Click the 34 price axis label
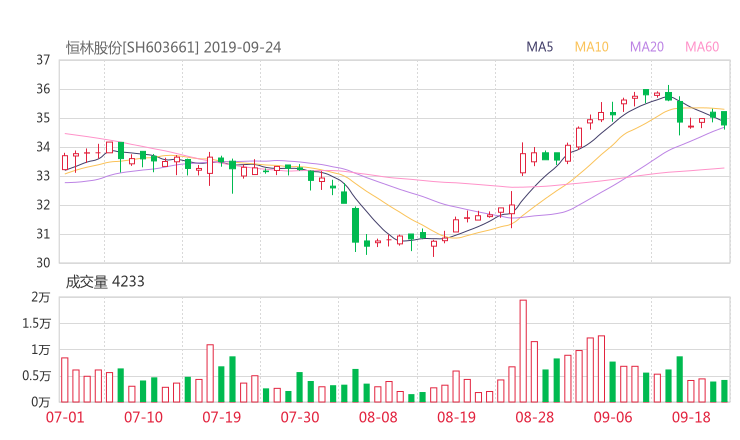The width and height of the screenshot is (740, 440). coord(43,147)
